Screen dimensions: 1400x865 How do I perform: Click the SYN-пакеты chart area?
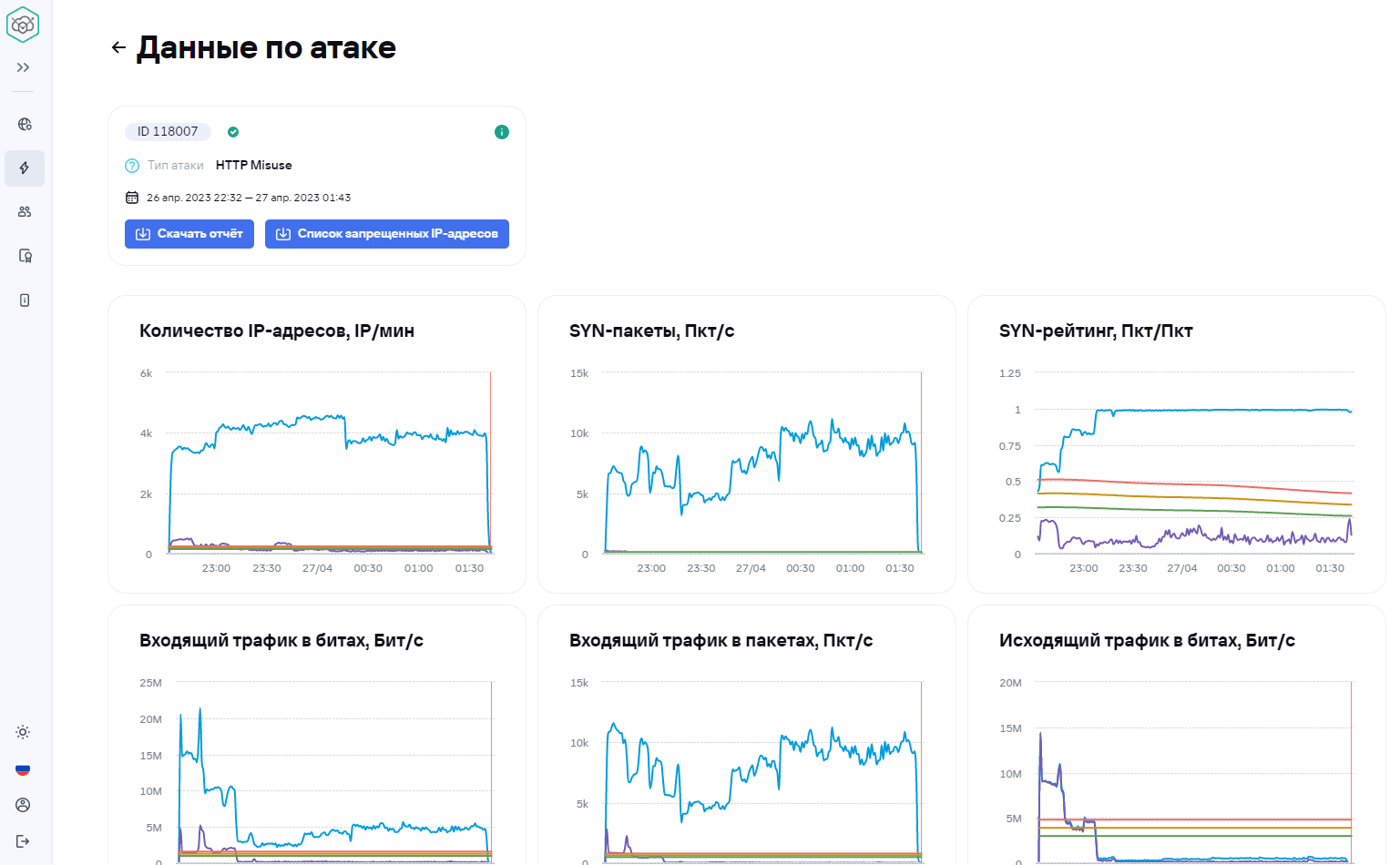[761, 464]
